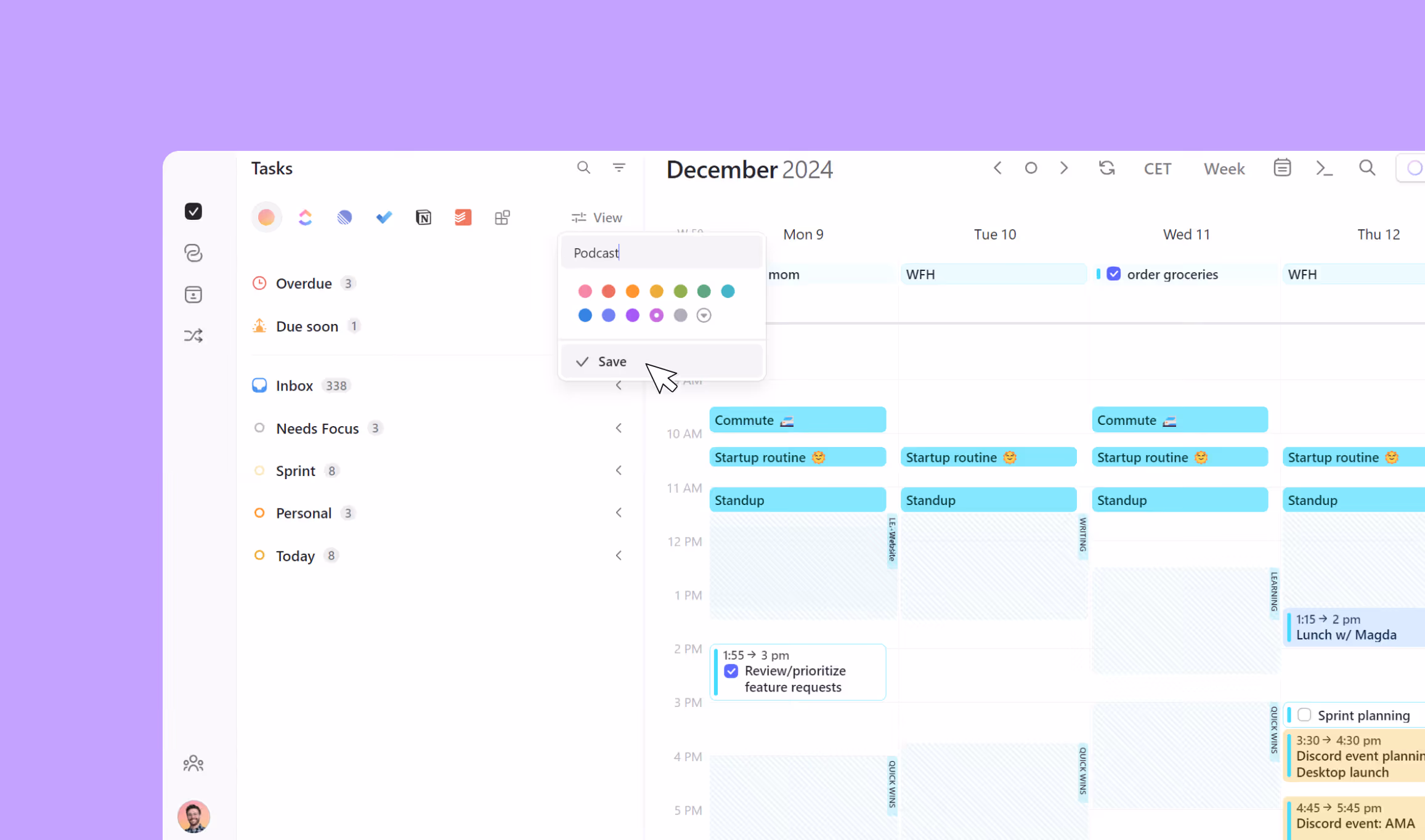Open the Overdue tasks section
The image size is (1425, 840).
coord(304,283)
